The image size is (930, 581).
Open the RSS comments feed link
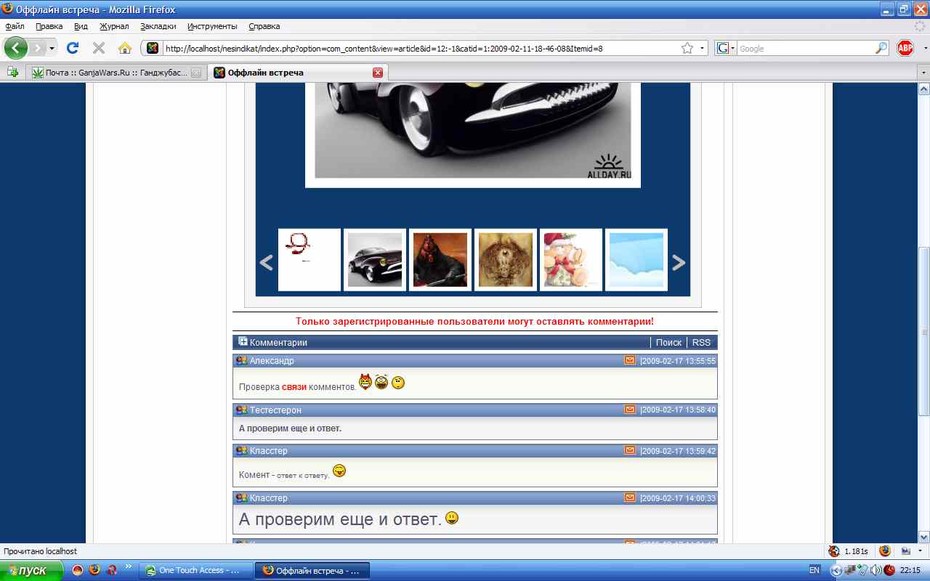tap(701, 342)
